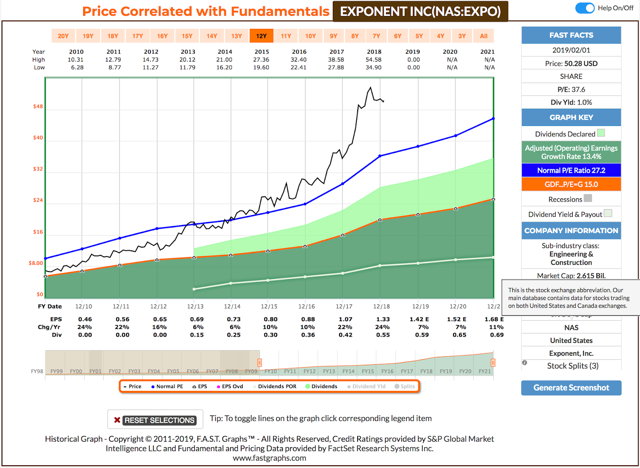Click the info icon beside Stock Splits
Screen dimensions: 640x468
pyautogui.click(x=524, y=362)
